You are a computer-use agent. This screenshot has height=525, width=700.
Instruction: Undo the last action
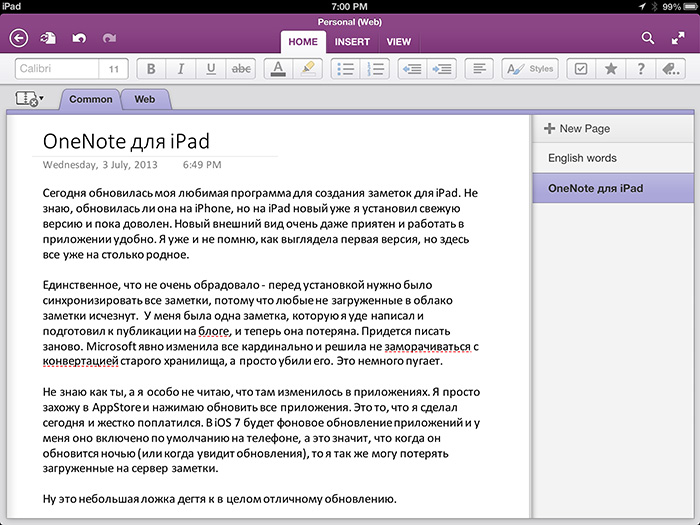point(79,38)
